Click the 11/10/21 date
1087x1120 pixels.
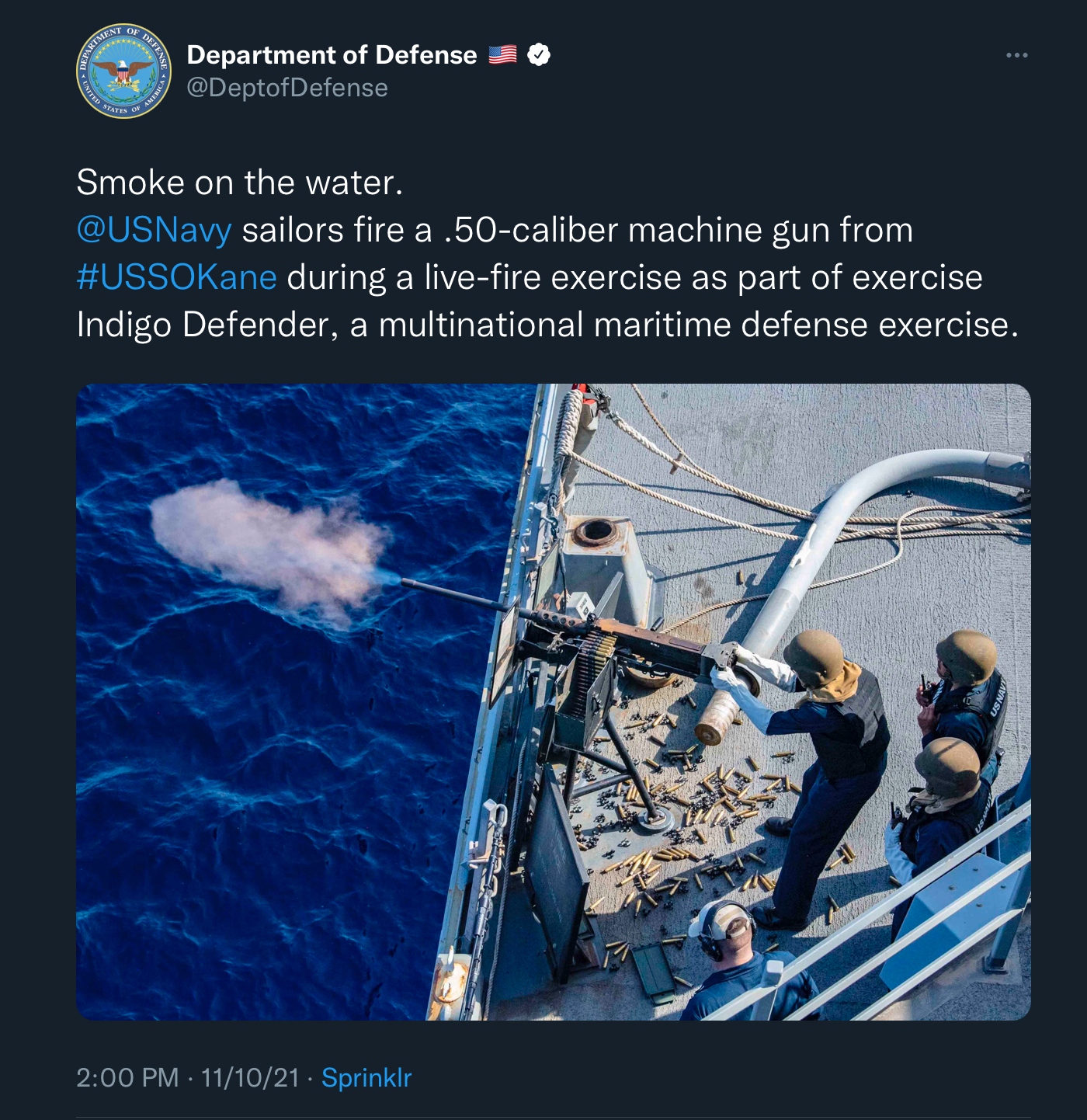(250, 1077)
